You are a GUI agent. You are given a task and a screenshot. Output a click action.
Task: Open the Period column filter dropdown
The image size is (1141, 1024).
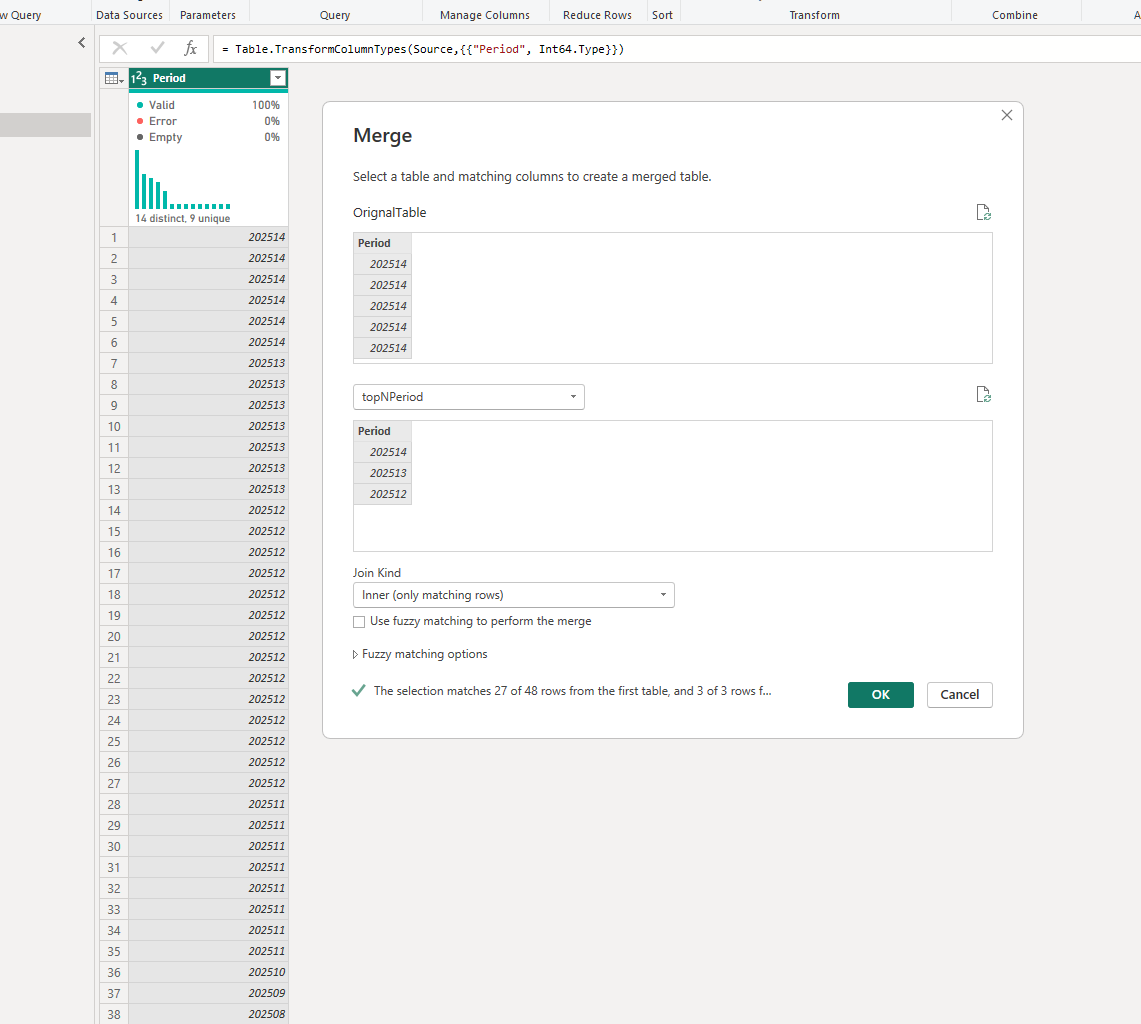pos(278,78)
